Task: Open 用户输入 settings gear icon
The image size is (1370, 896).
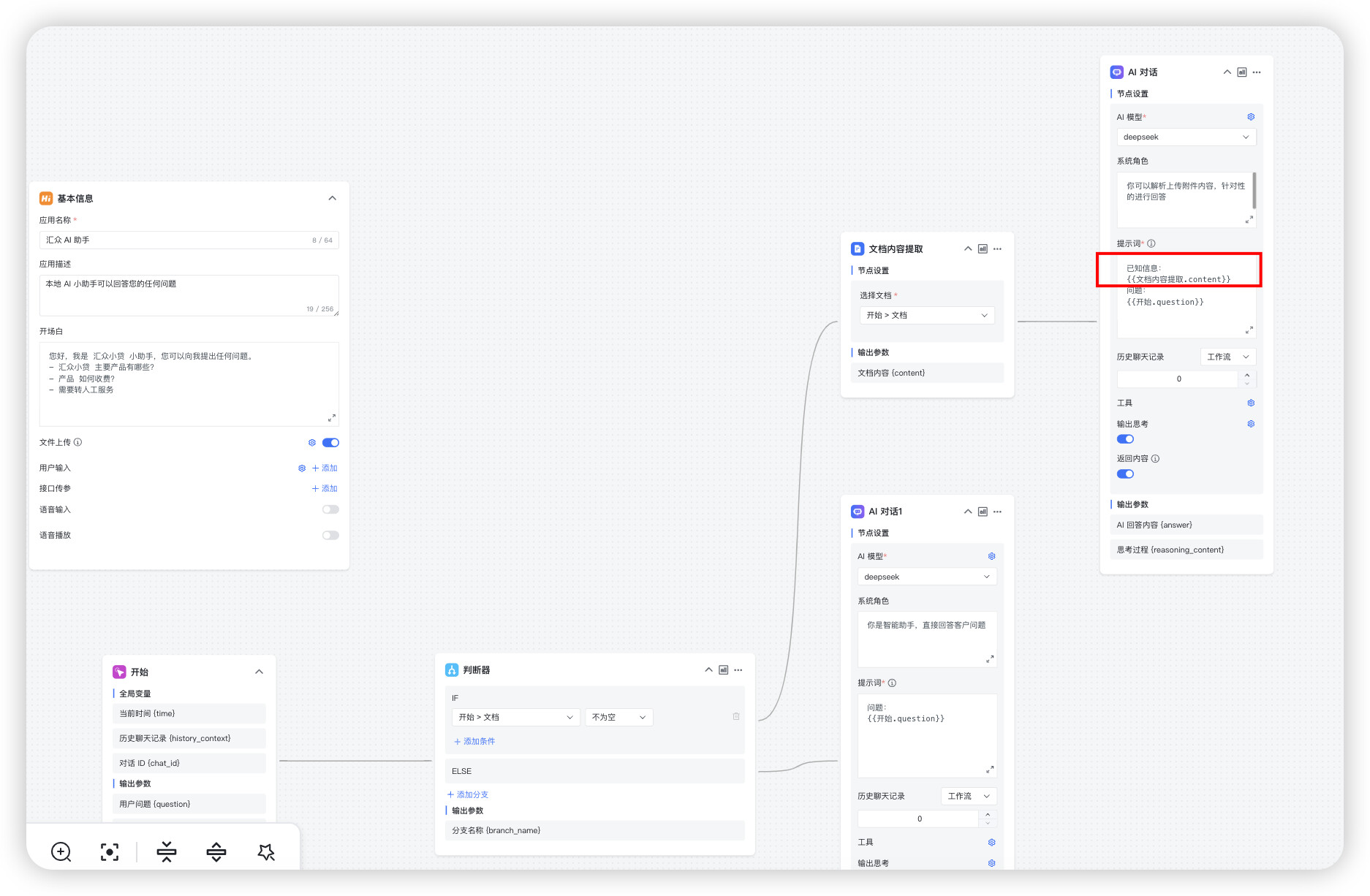Action: pyautogui.click(x=302, y=468)
